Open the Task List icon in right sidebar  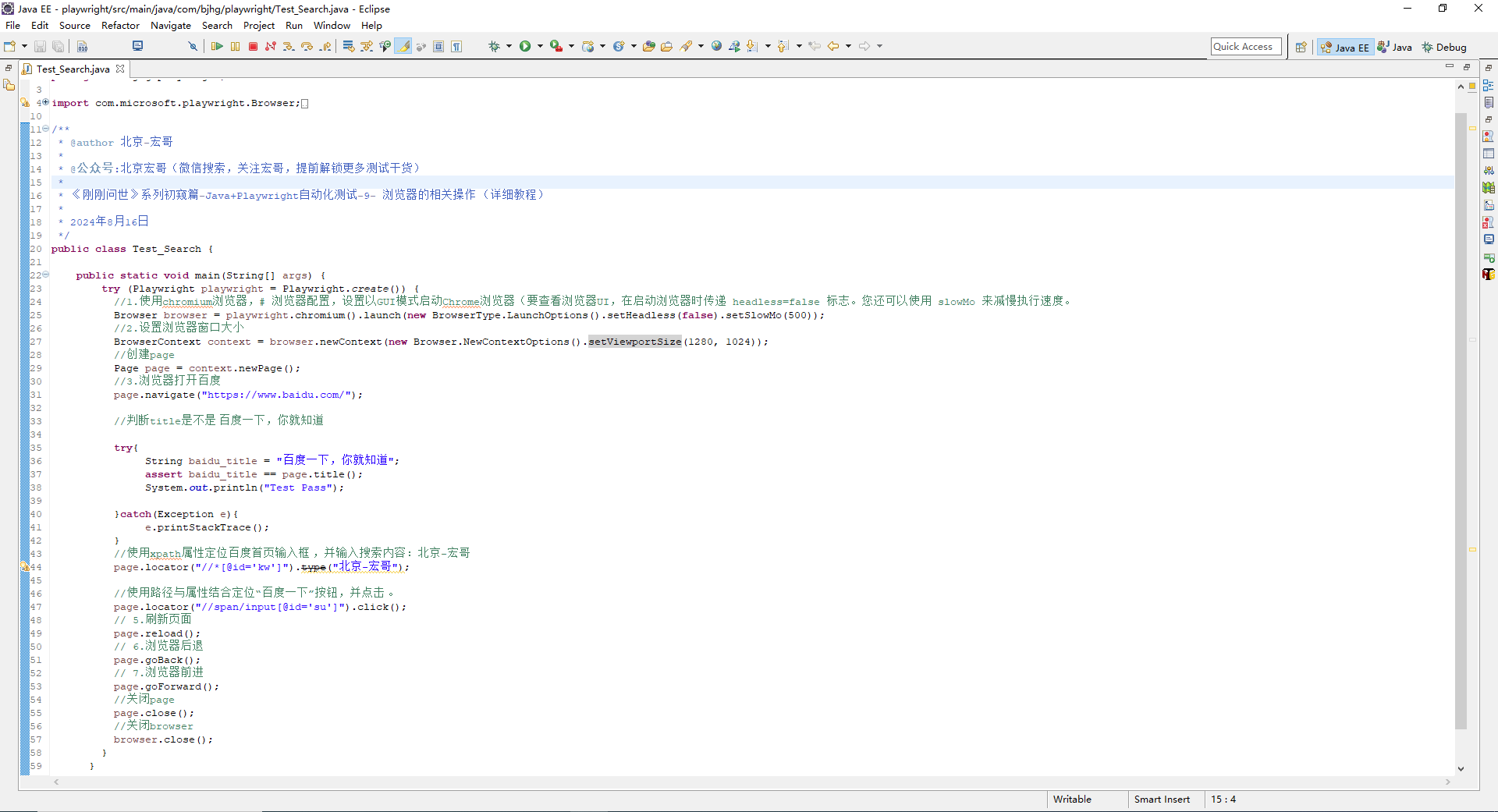(x=1489, y=103)
